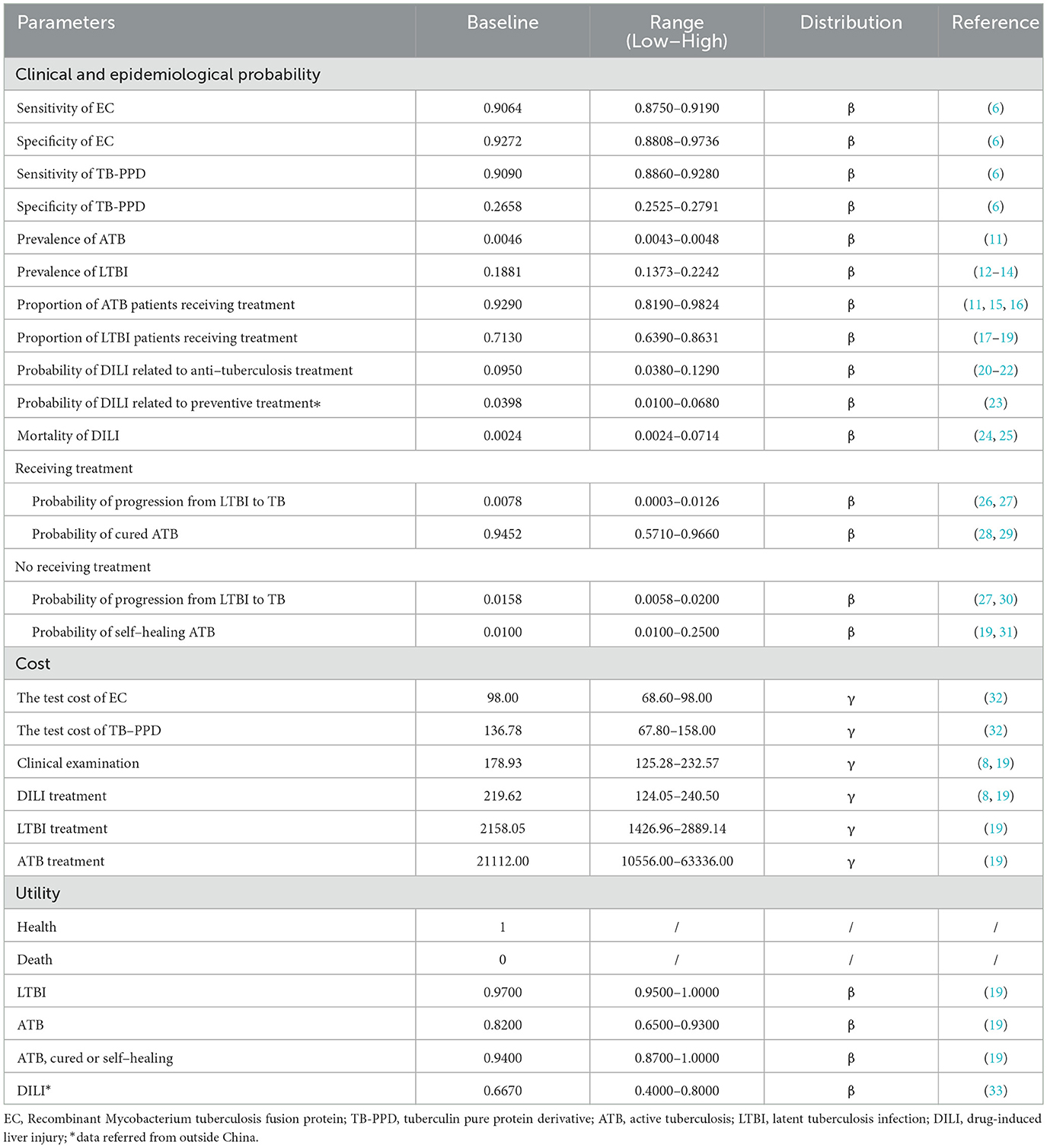Viewport: 1047px width, 1148px height.
Task: Select the 2158.05 baseline cost
Action: pyautogui.click(x=503, y=828)
